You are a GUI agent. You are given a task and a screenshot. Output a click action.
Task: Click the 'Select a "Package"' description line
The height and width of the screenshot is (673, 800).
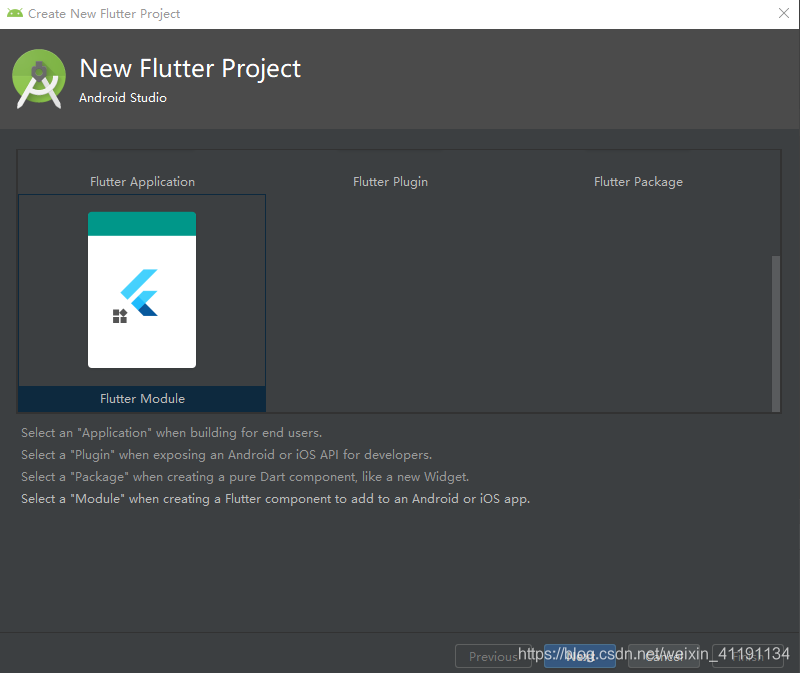[245, 477]
